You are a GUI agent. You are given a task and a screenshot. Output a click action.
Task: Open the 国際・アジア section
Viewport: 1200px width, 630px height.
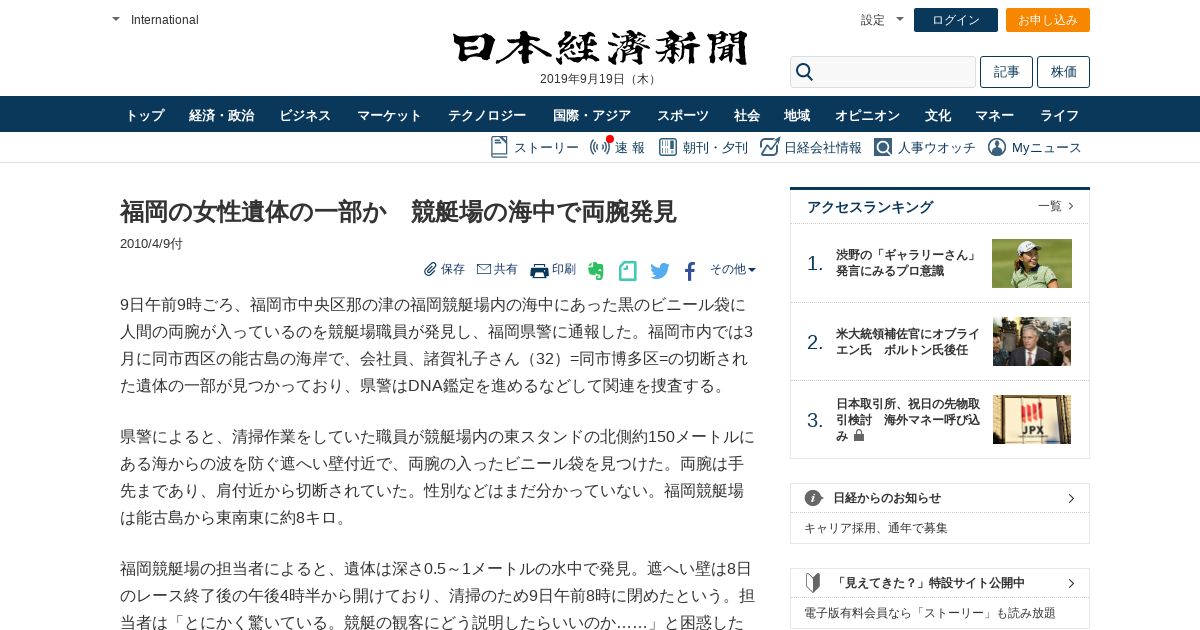point(592,115)
